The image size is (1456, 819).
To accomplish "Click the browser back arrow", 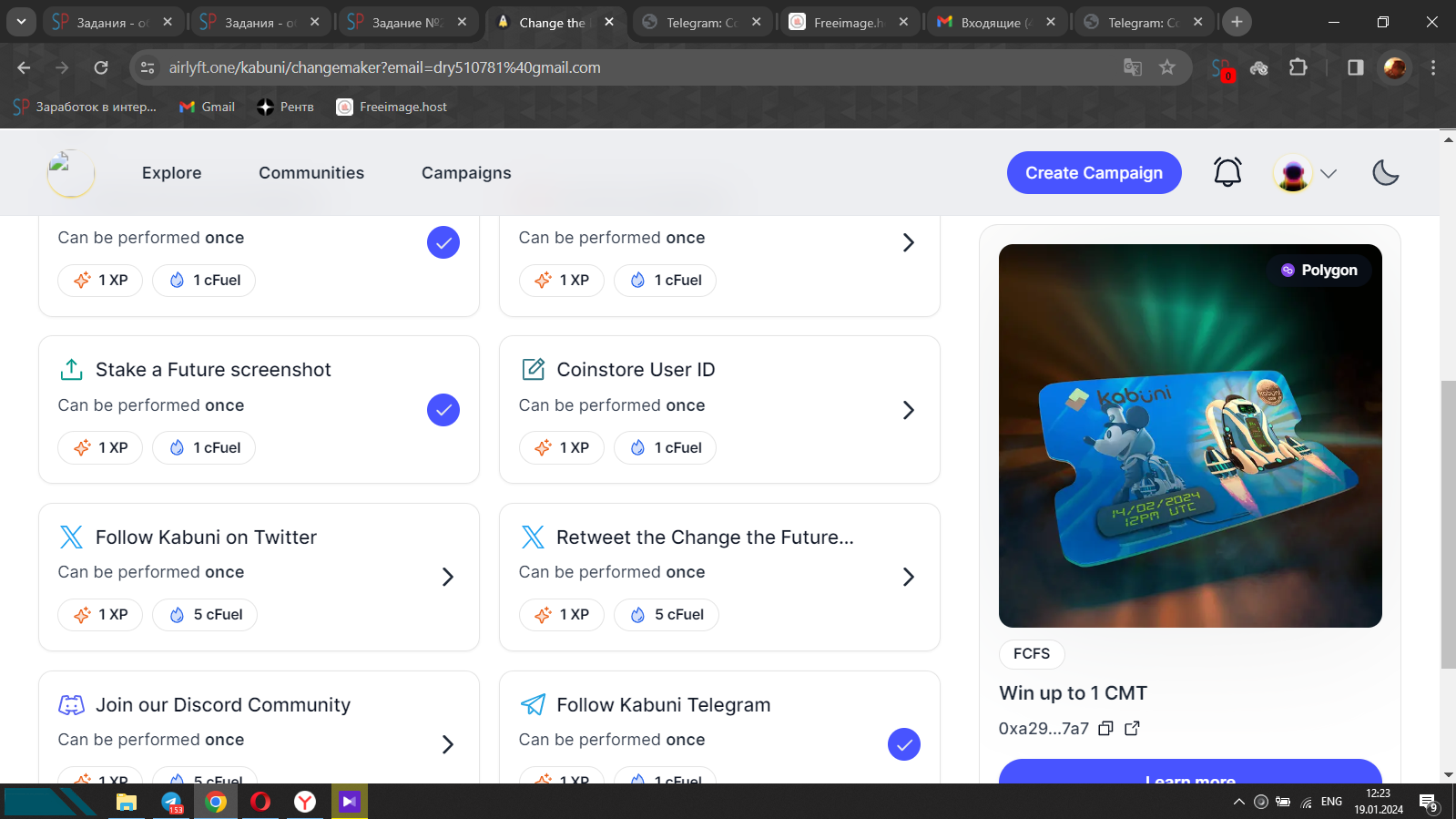I will pos(24,67).
